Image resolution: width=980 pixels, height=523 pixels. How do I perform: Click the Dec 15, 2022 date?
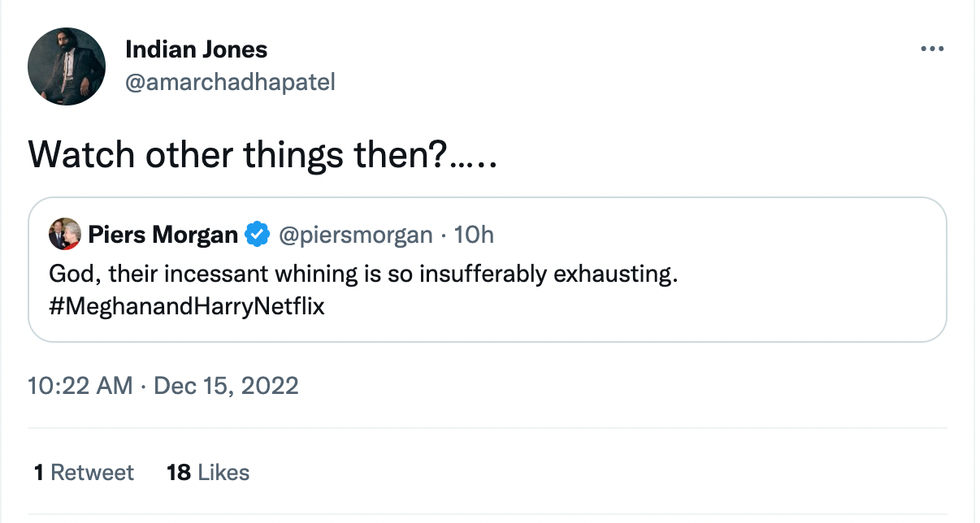(x=226, y=385)
